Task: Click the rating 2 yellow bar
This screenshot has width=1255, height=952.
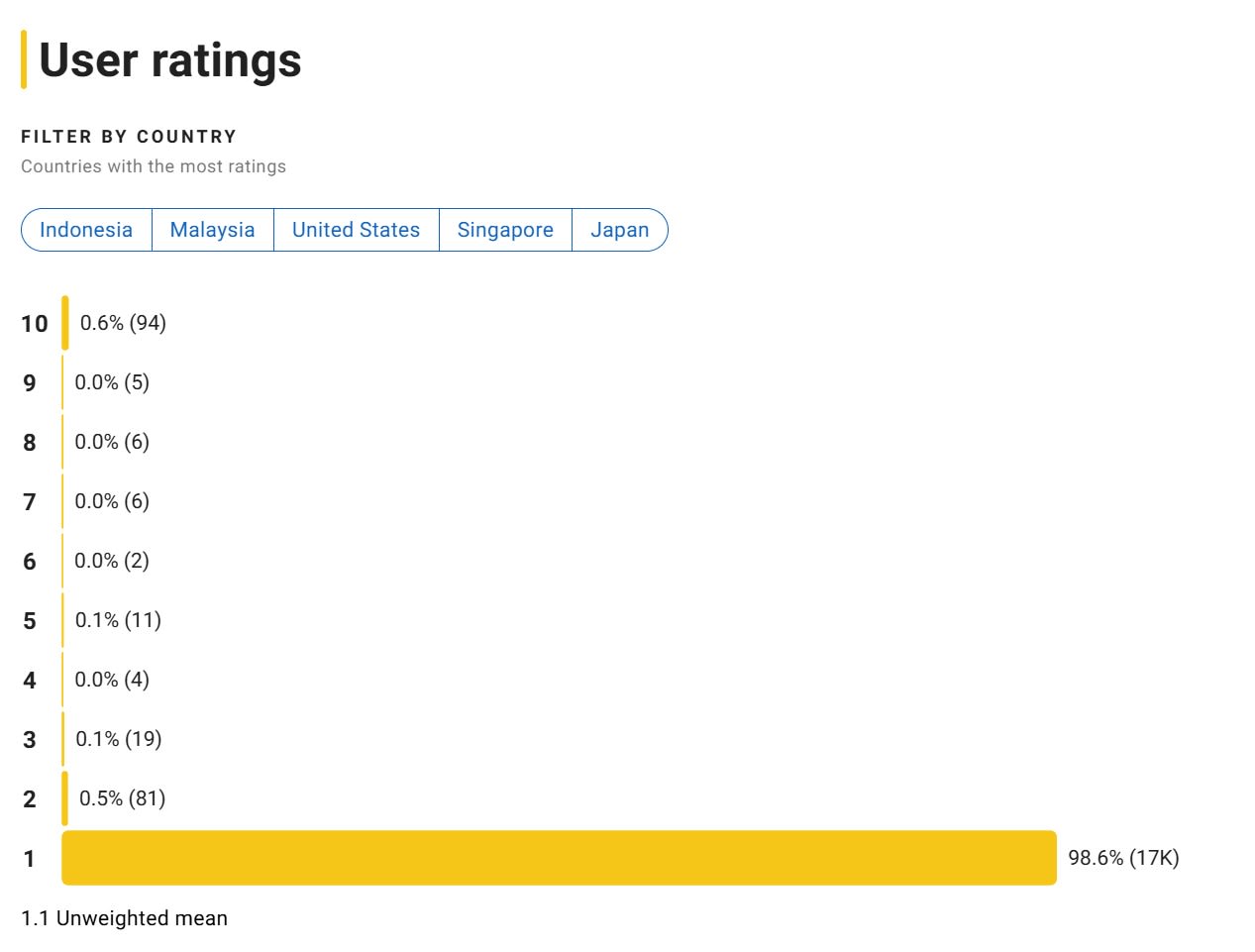Action: pos(65,798)
